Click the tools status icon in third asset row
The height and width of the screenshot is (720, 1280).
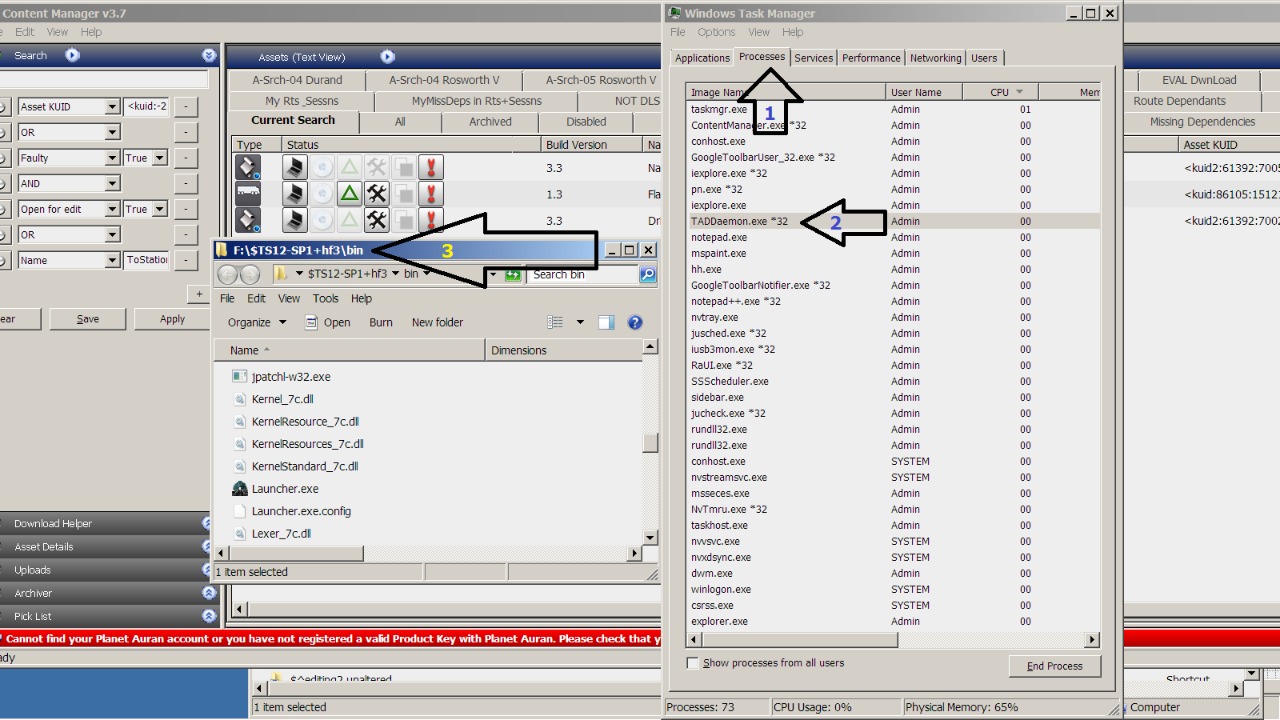point(376,220)
